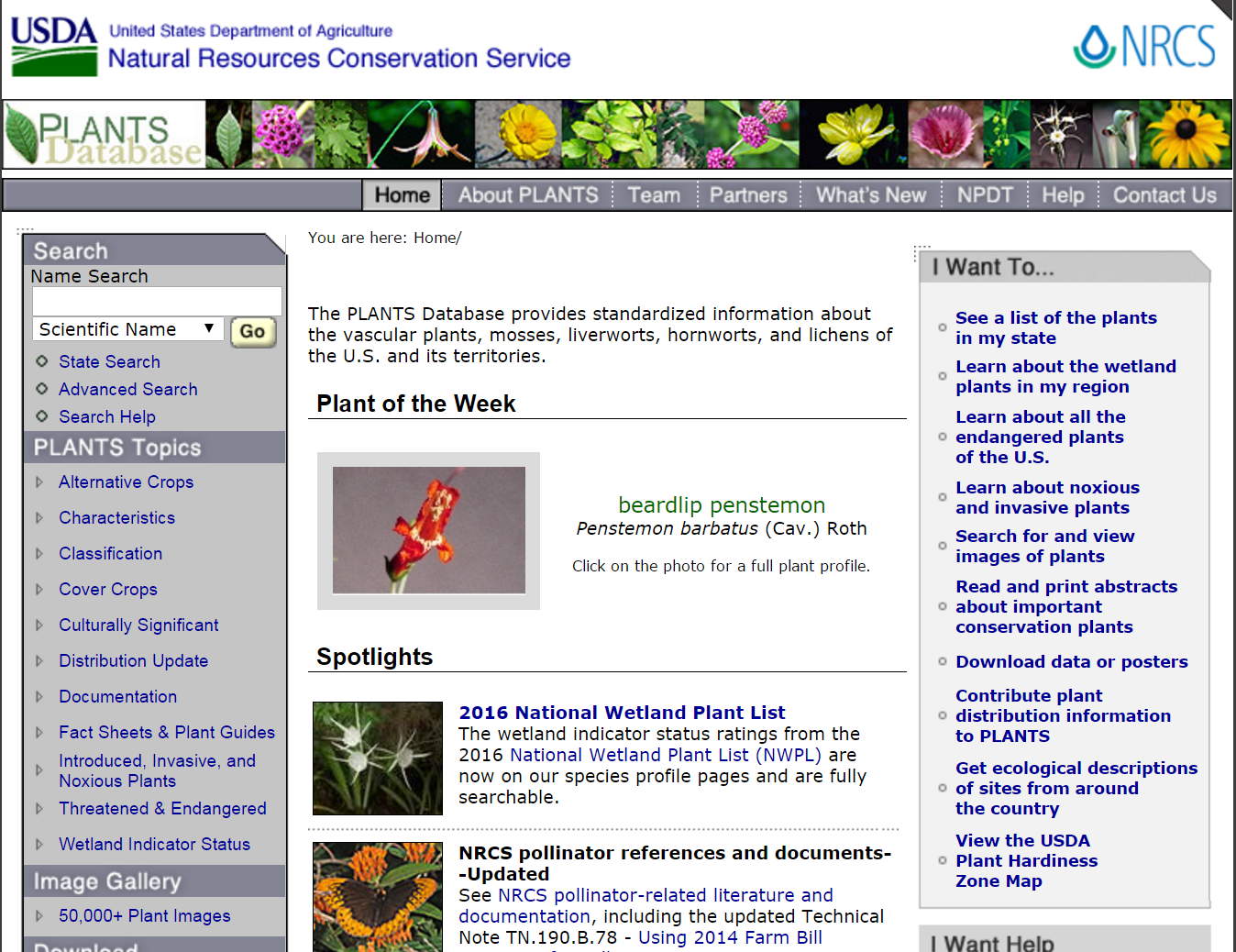This screenshot has height=952, width=1236.
Task: Click the butterfly pollinator spotlight thumbnail
Action: (x=378, y=897)
